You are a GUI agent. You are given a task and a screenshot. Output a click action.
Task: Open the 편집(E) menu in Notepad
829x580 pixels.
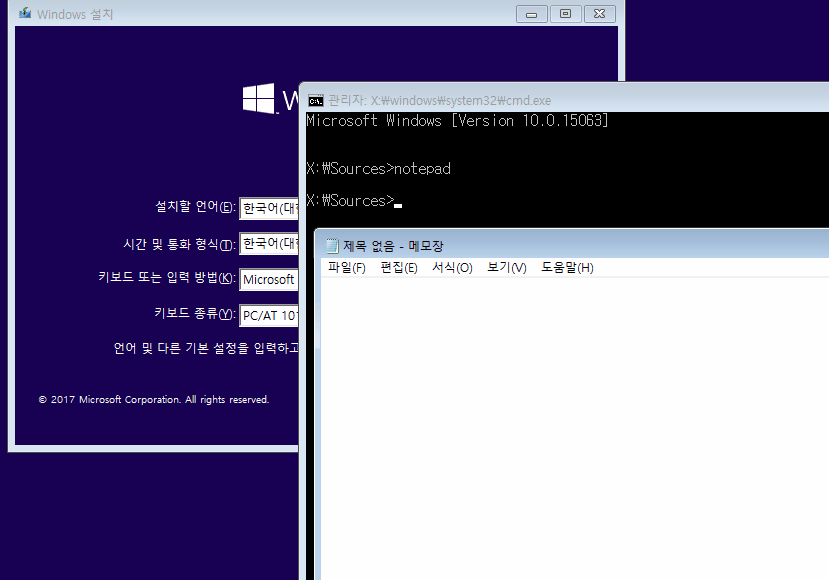pos(399,268)
